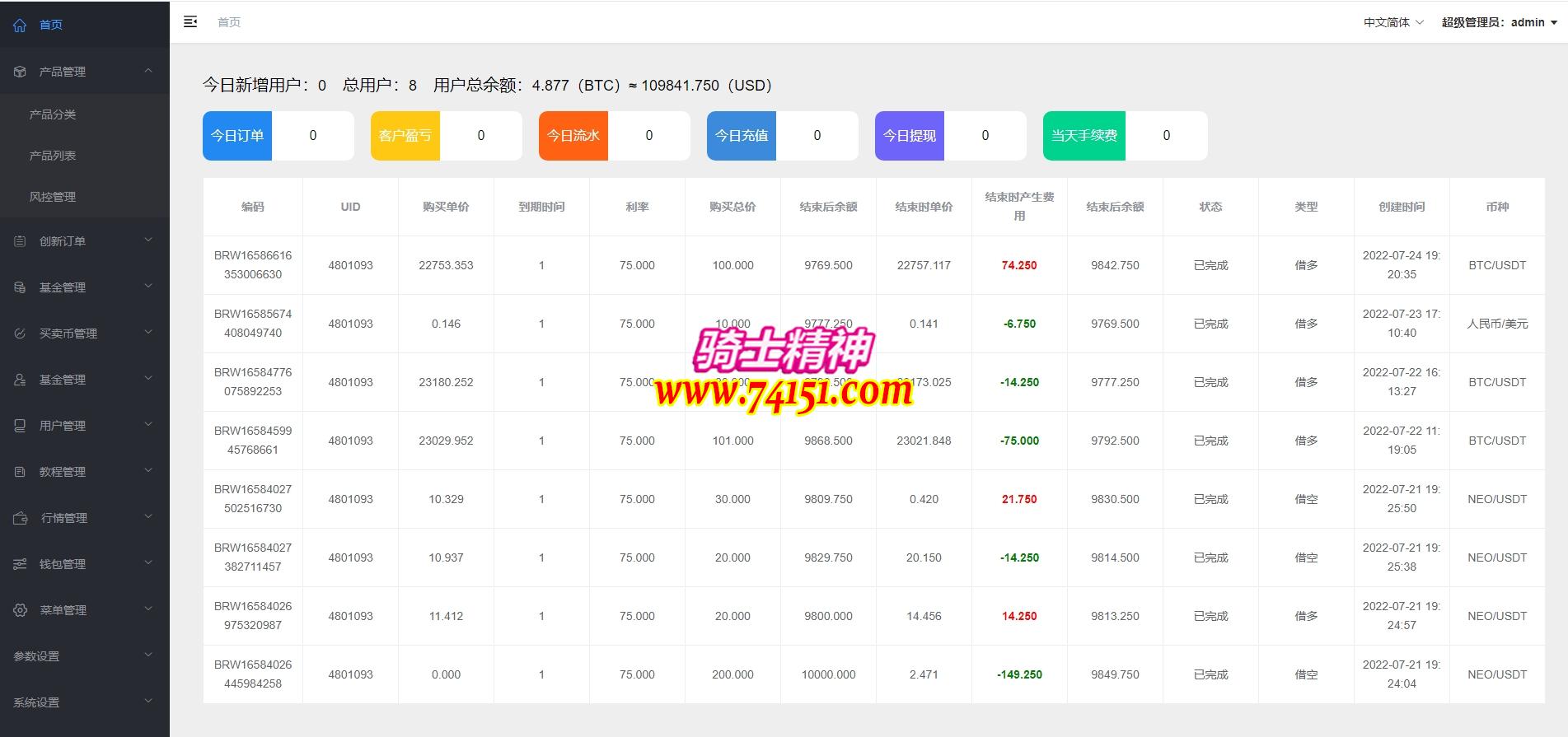Click the sliders icon beside 钱包管理

pyautogui.click(x=20, y=564)
